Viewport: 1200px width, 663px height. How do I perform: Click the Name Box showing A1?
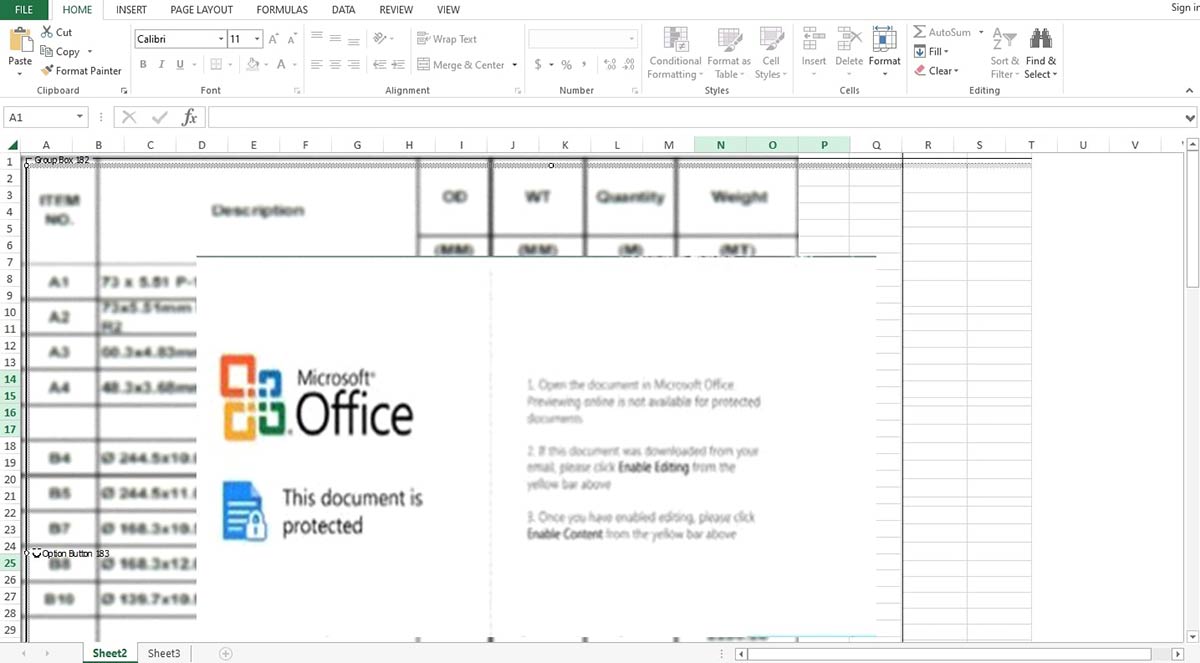47,117
